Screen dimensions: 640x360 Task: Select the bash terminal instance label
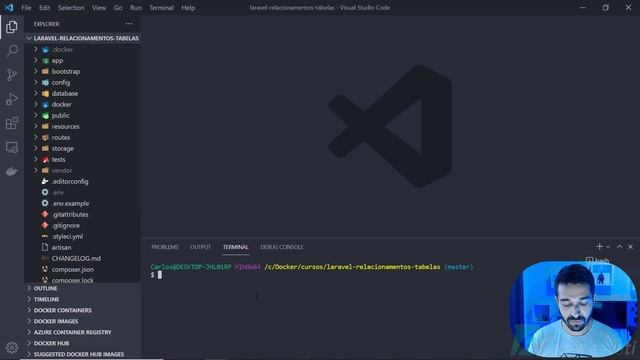598,260
